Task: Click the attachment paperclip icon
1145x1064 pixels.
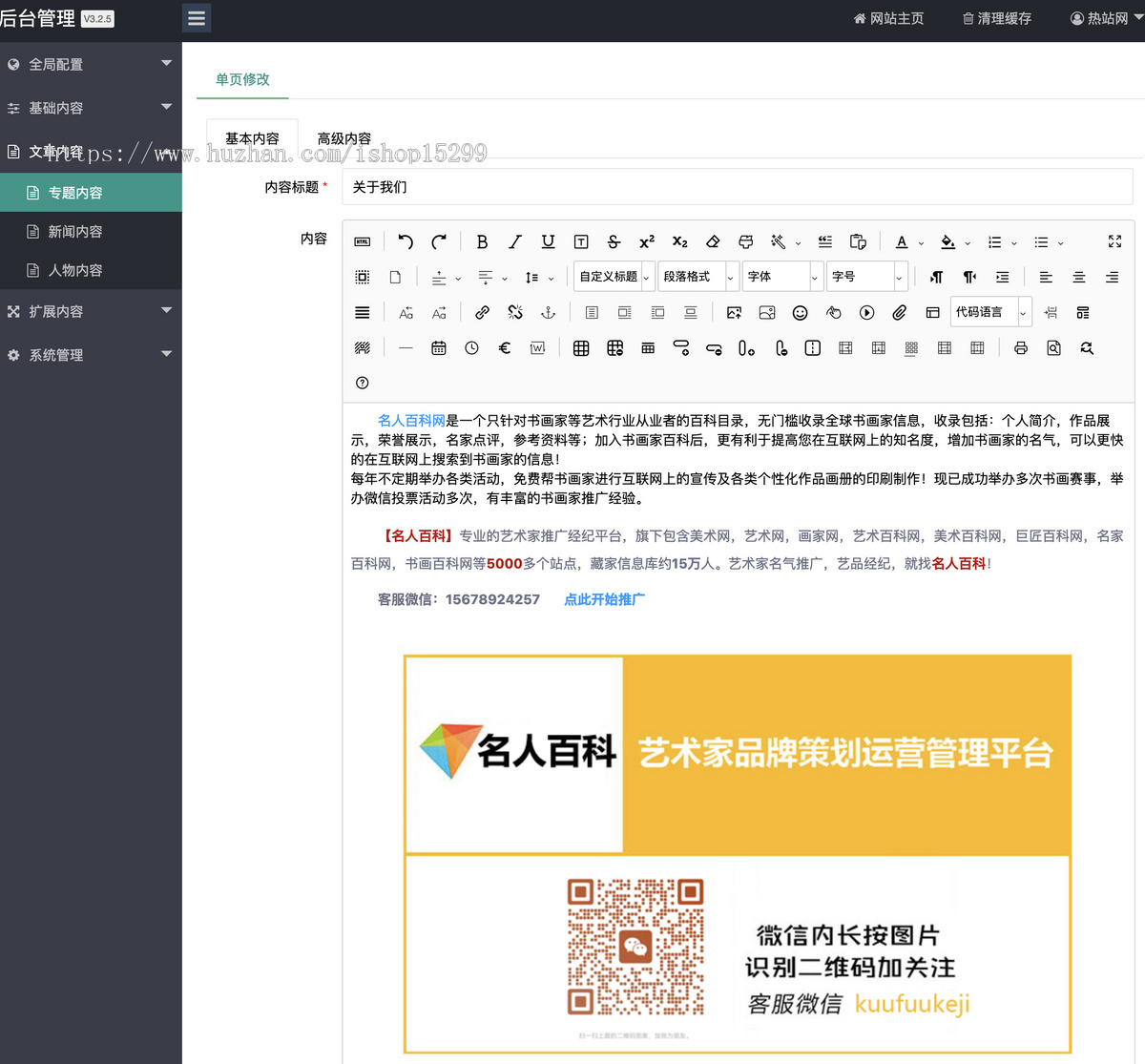Action: click(x=900, y=312)
